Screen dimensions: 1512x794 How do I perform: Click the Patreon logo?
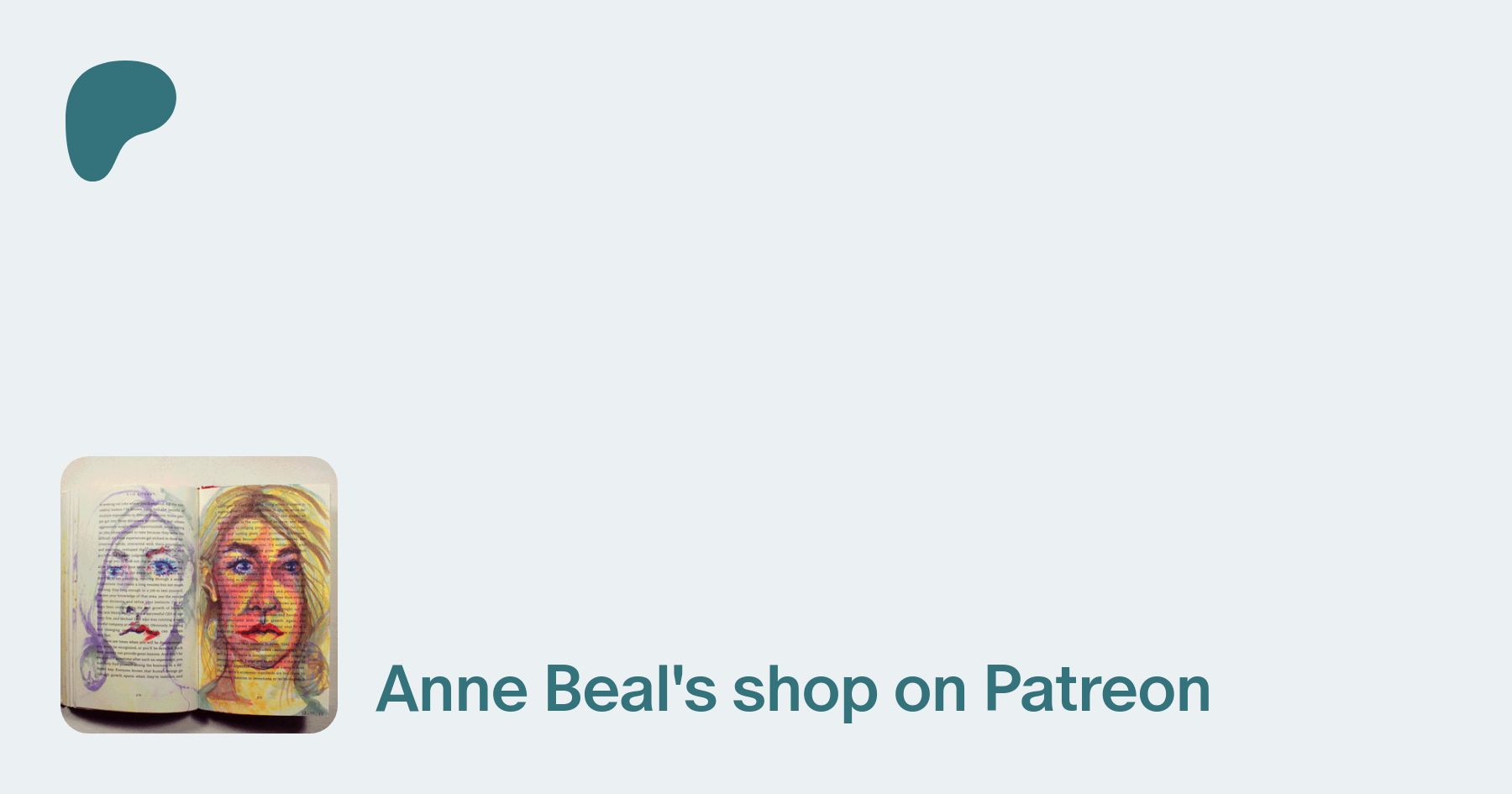click(x=118, y=118)
